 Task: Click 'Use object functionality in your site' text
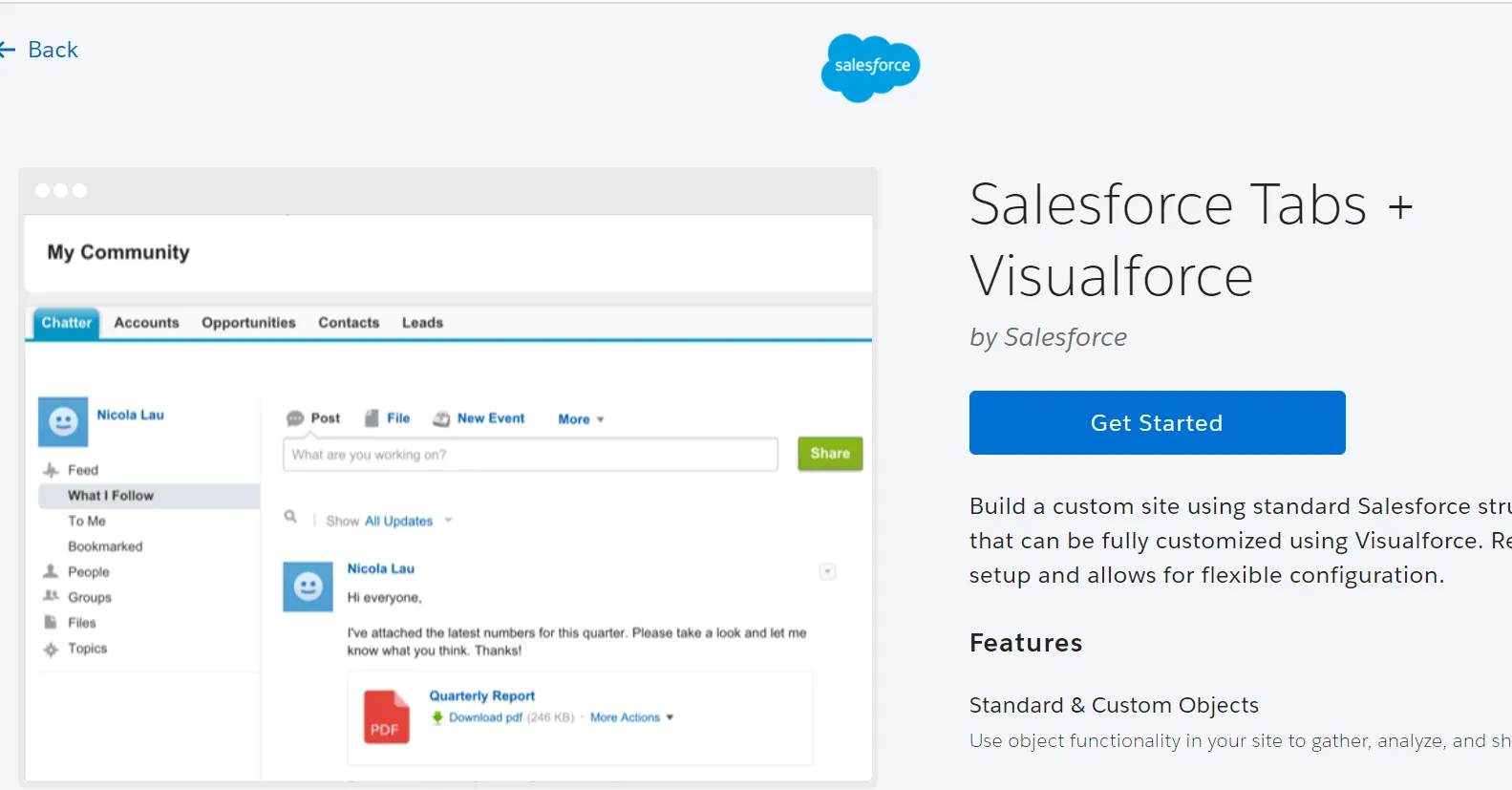[1241, 740]
